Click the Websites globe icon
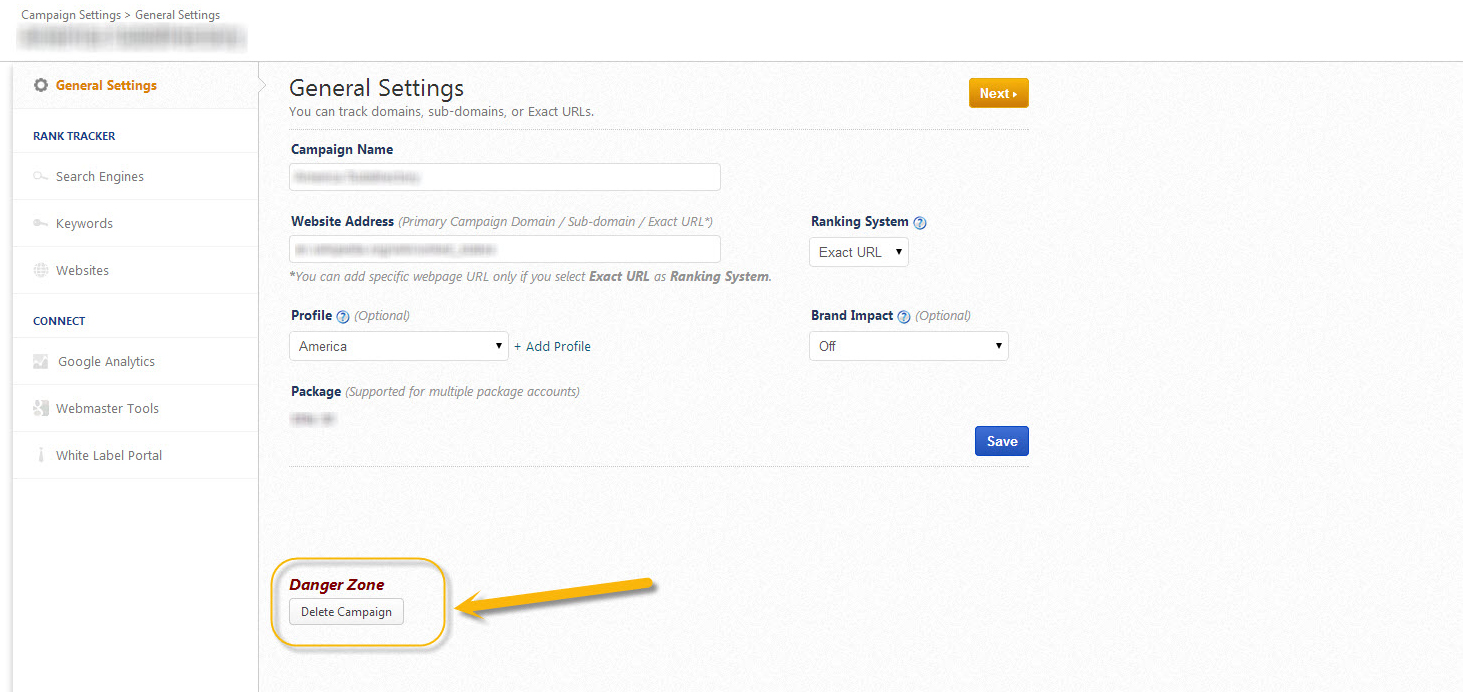Screen dimensions: 1463x692 click(x=41, y=271)
